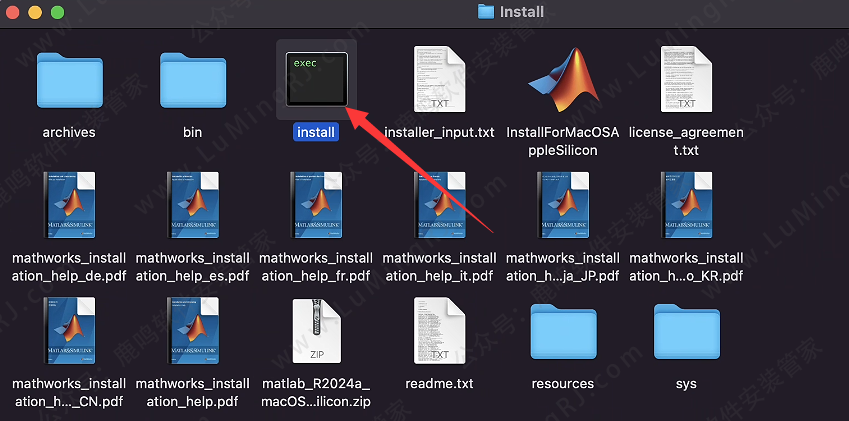Screen dimensions: 849x421
Task: Select mathworks_installation_help.pdf icon
Action: [193, 332]
